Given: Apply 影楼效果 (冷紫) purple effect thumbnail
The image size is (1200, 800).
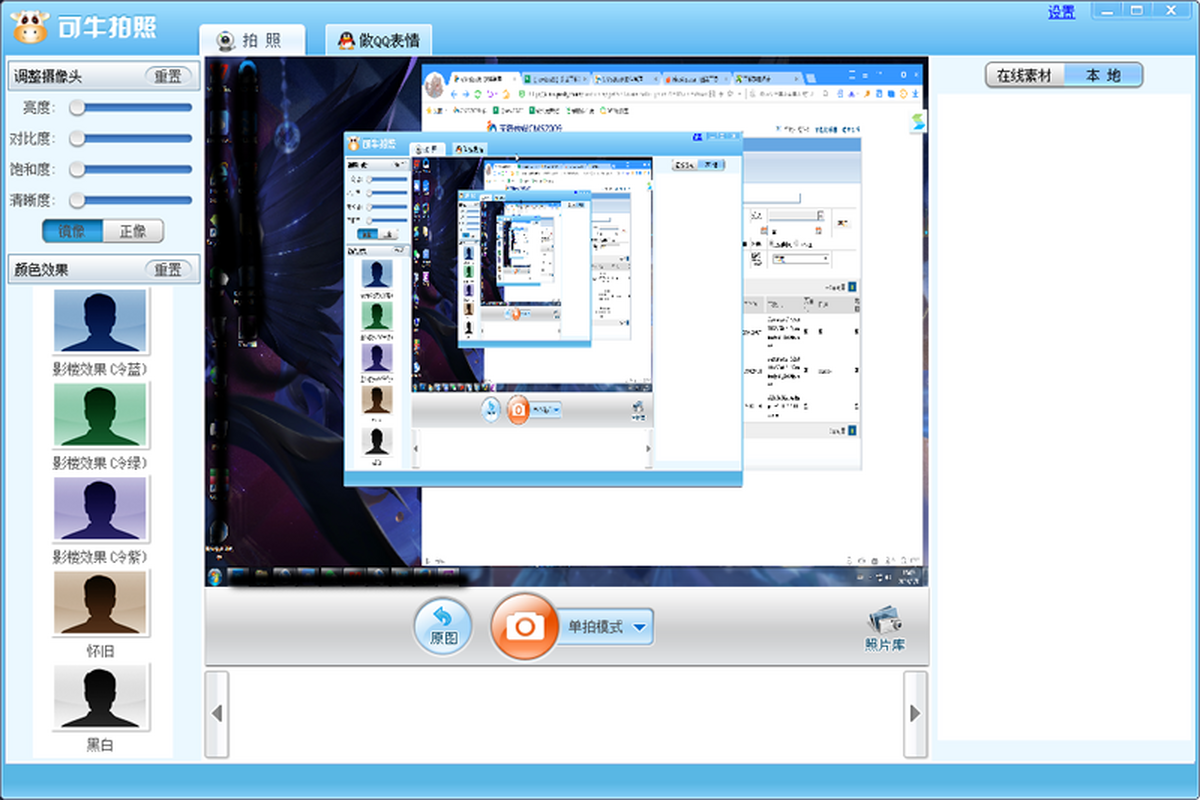Looking at the screenshot, I should pyautogui.click(x=100, y=510).
